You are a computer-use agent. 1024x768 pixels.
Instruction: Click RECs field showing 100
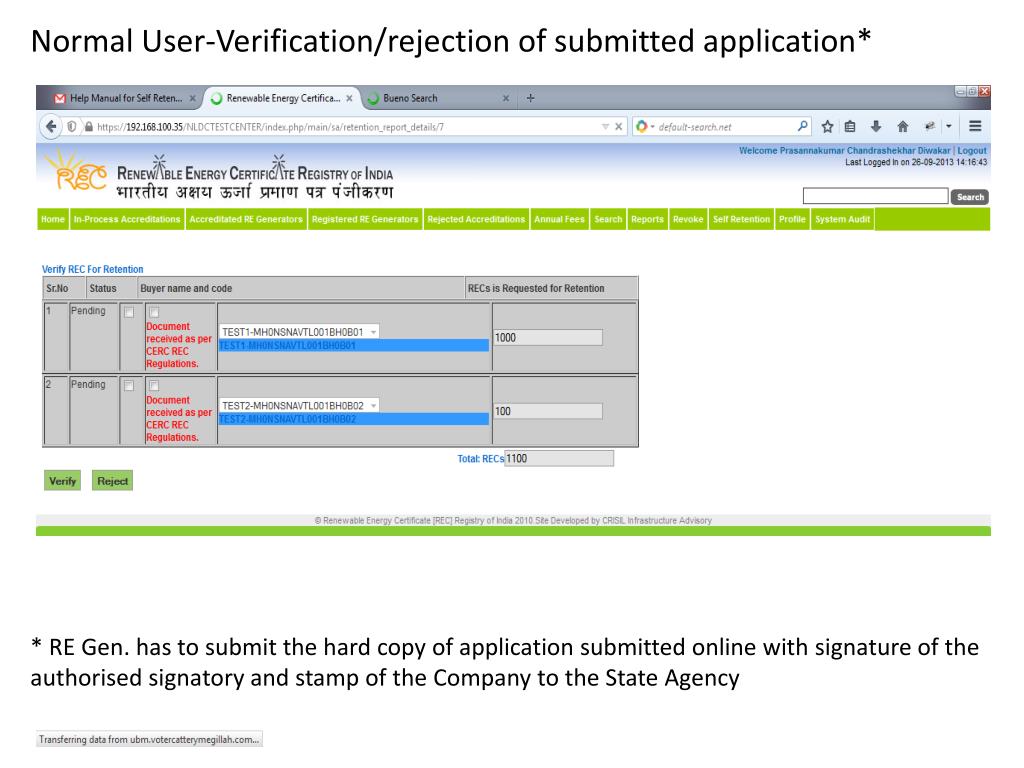click(x=547, y=411)
